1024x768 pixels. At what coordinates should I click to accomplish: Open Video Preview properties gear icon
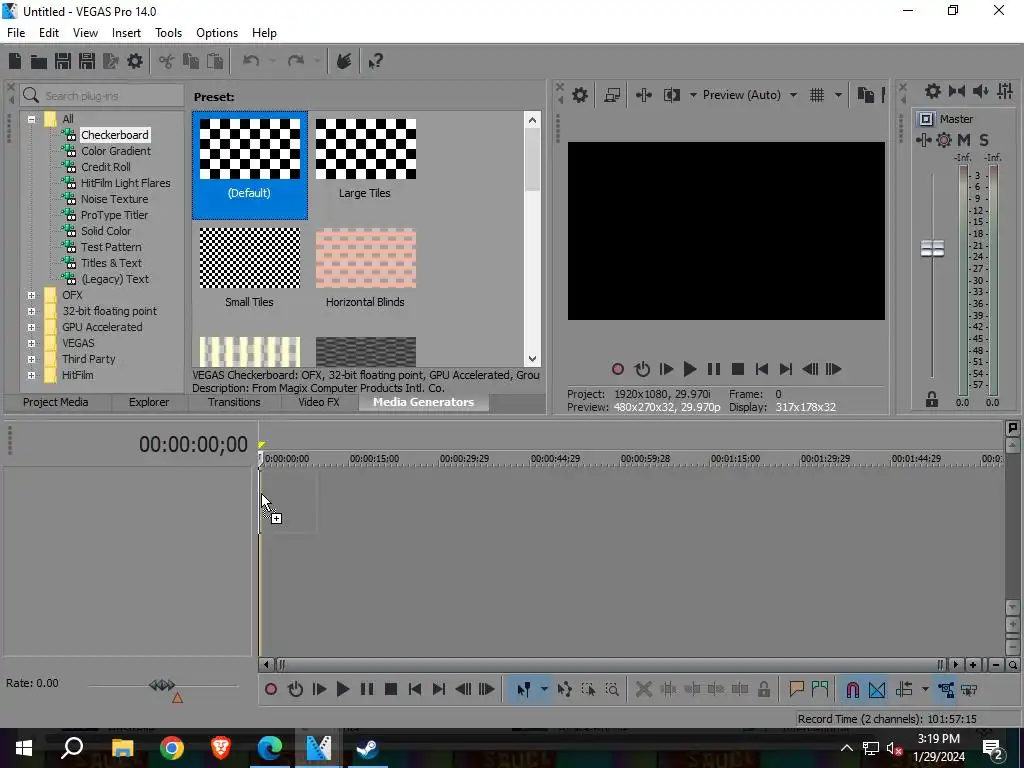pos(580,95)
